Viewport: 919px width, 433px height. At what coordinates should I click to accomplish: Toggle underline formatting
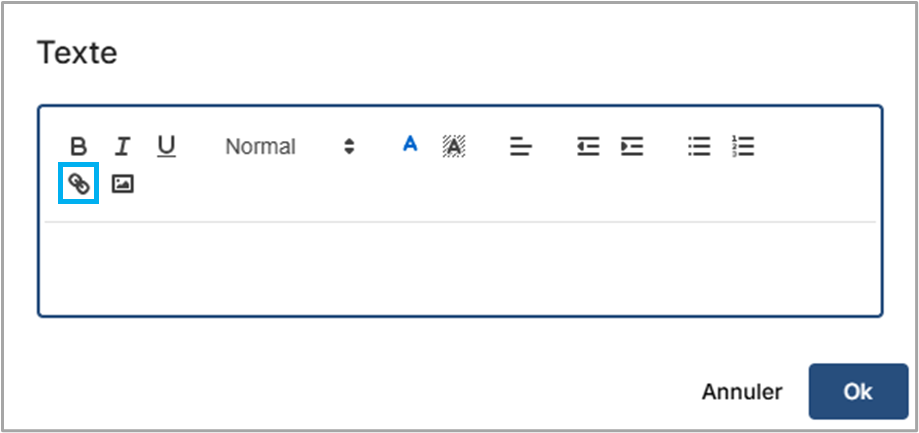coord(166,147)
